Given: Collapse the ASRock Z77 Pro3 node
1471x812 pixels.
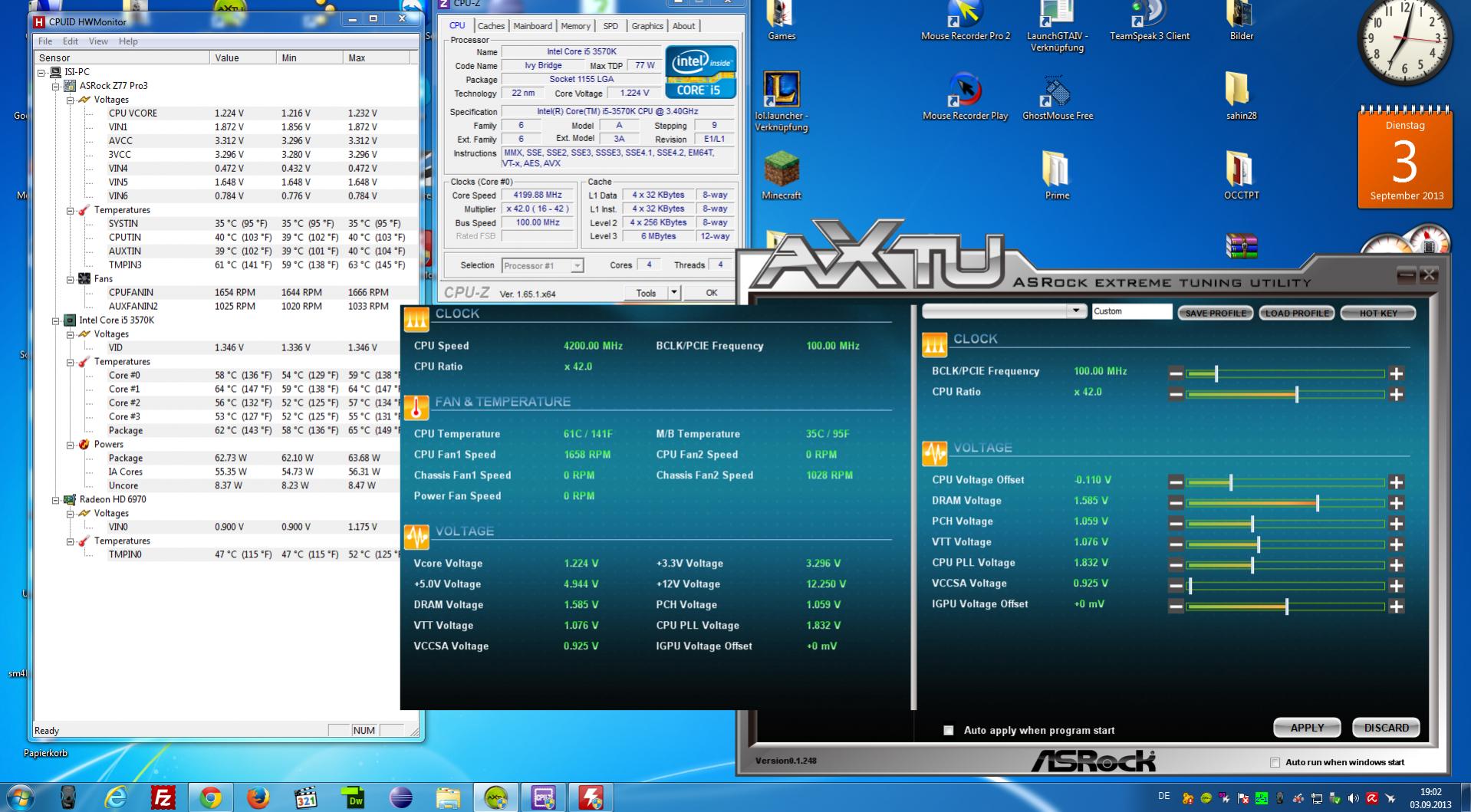Looking at the screenshot, I should pyautogui.click(x=56, y=86).
